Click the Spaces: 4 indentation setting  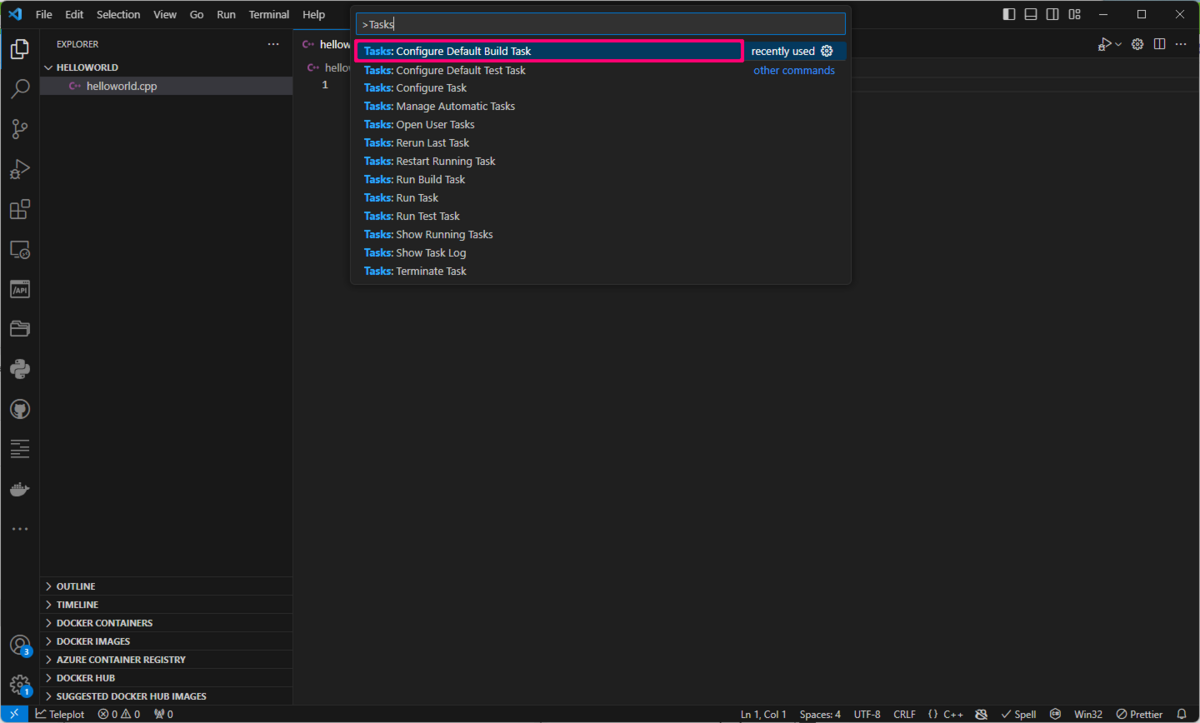[x=820, y=714]
